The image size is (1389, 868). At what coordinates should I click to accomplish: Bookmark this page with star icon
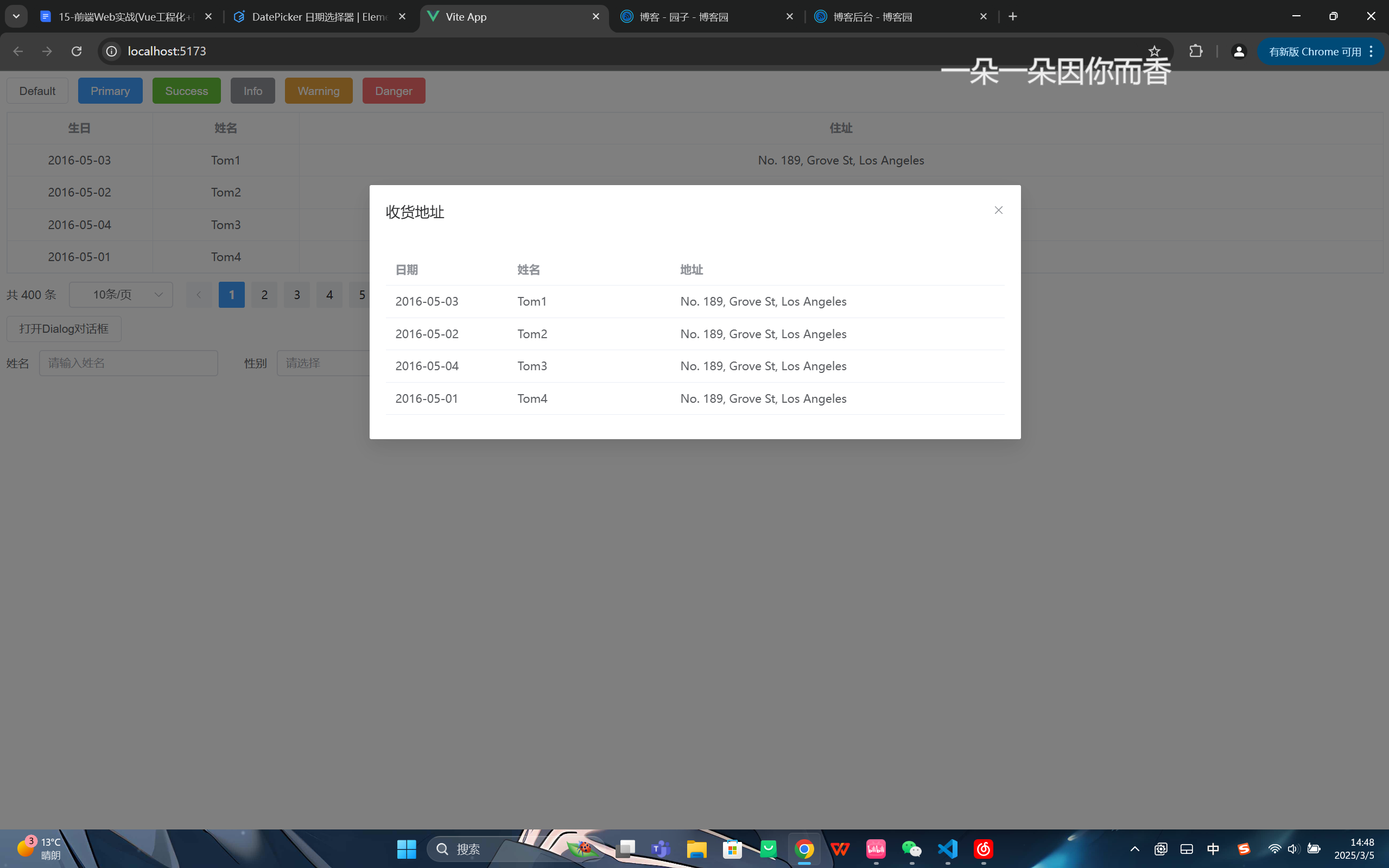(x=1155, y=51)
